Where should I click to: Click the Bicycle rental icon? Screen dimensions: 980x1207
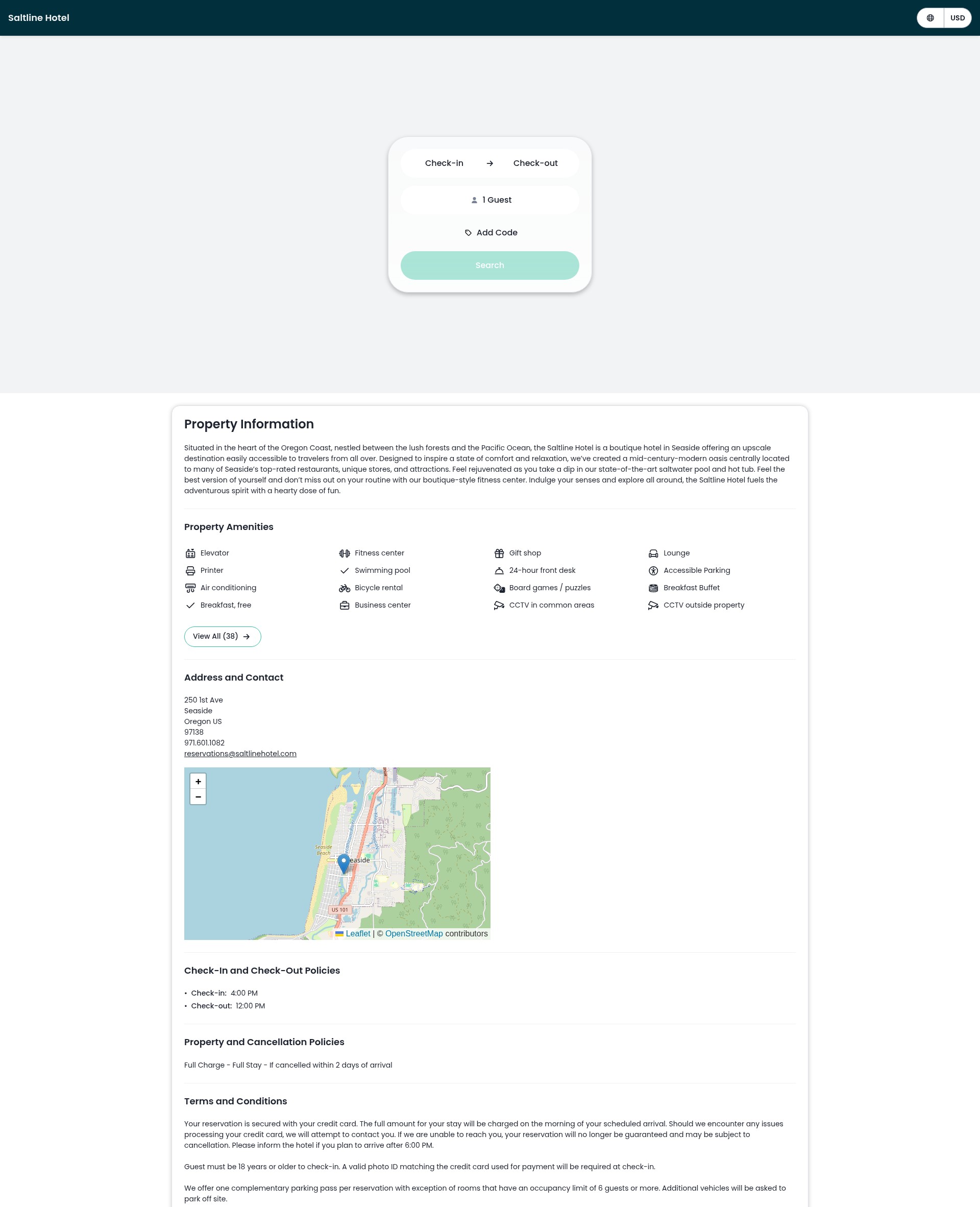coord(345,588)
